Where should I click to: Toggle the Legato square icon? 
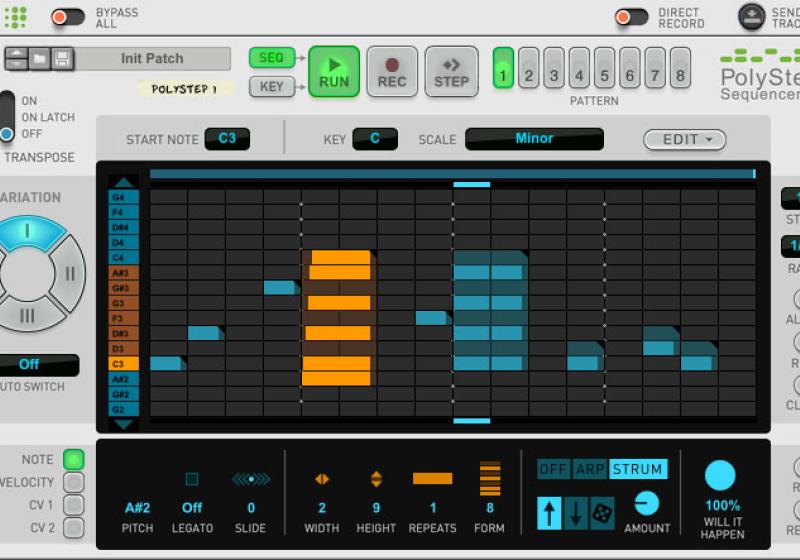point(192,479)
